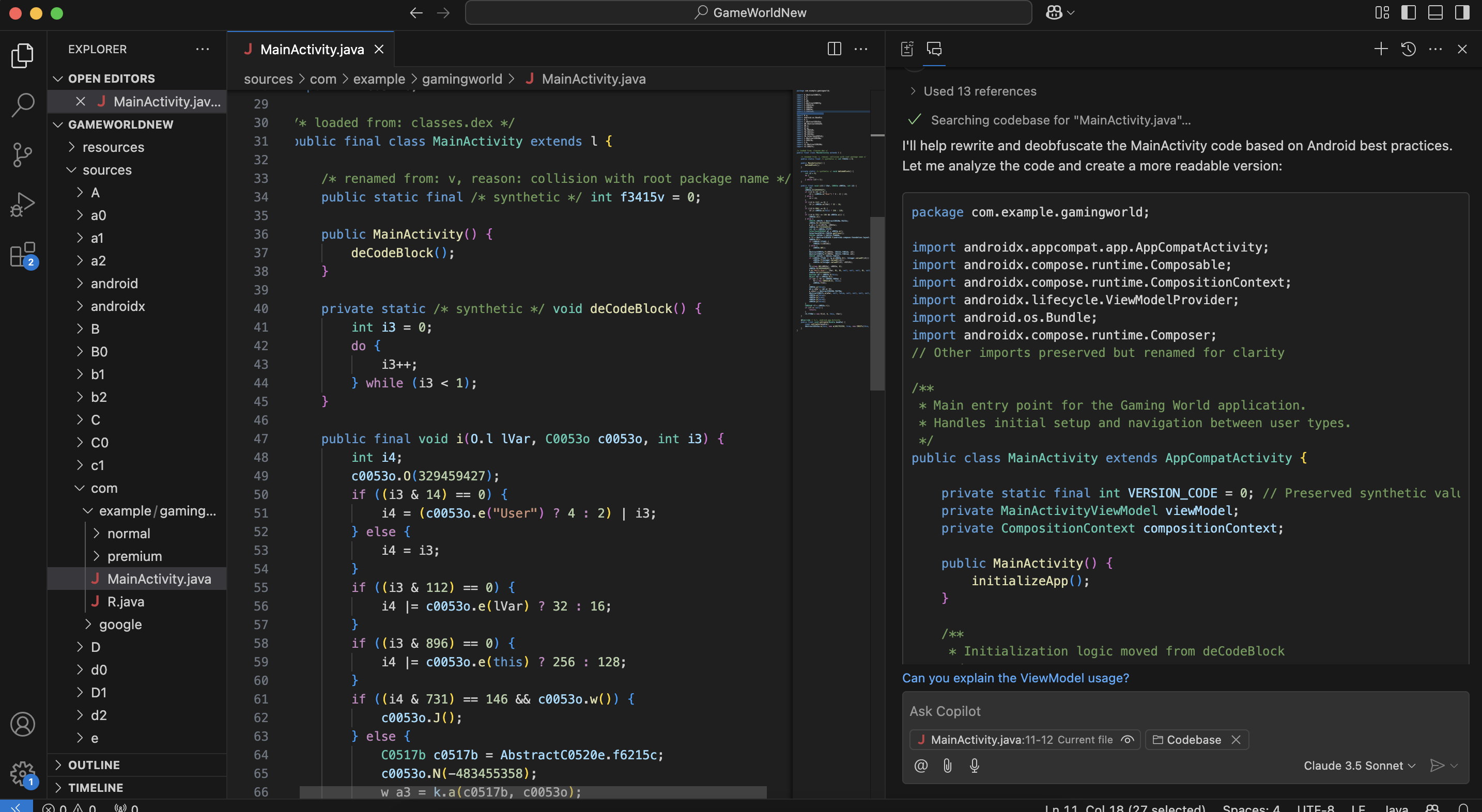
Task: Click the Java language mode indicator
Action: (x=1396, y=807)
